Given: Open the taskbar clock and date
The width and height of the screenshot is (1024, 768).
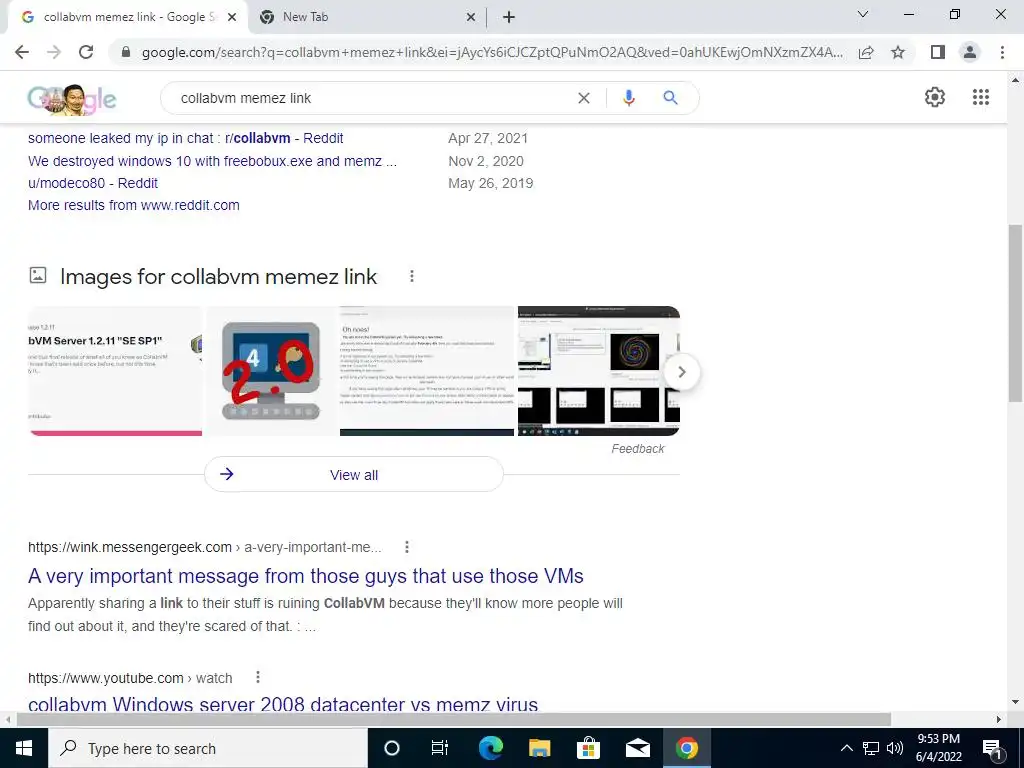Looking at the screenshot, I should click(x=938, y=748).
